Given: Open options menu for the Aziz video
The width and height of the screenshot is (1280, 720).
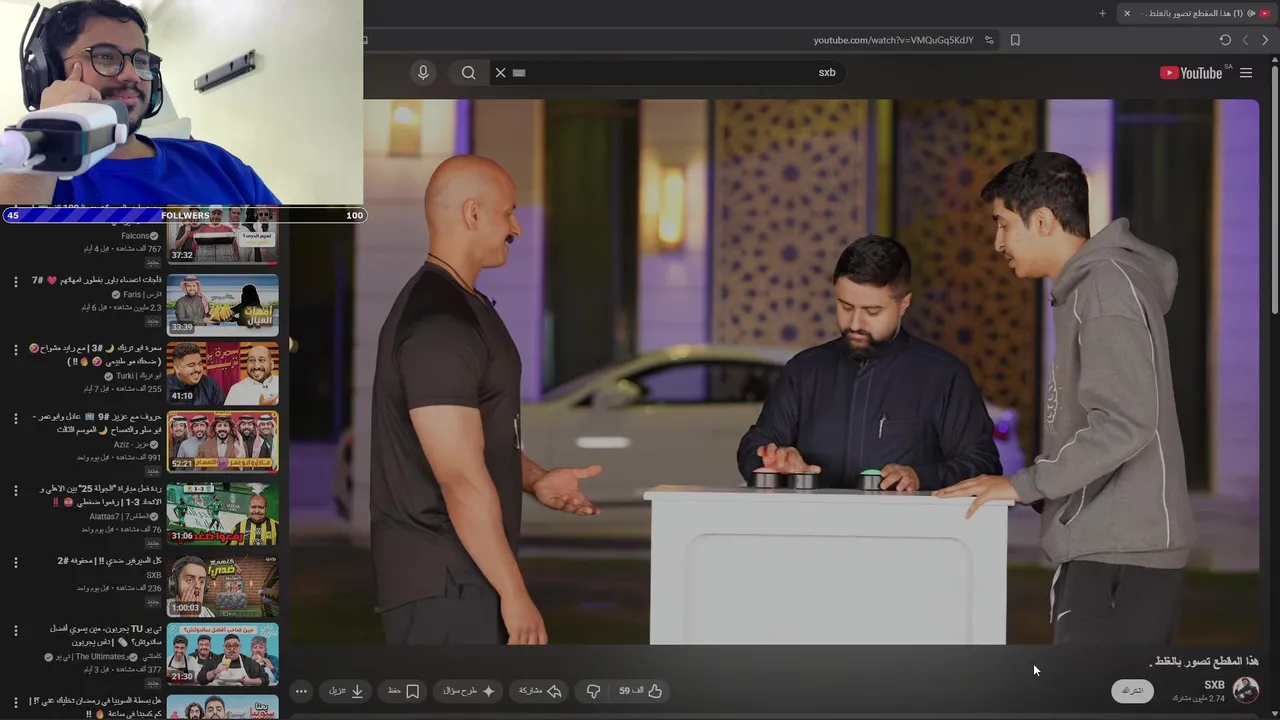Looking at the screenshot, I should [x=15, y=418].
